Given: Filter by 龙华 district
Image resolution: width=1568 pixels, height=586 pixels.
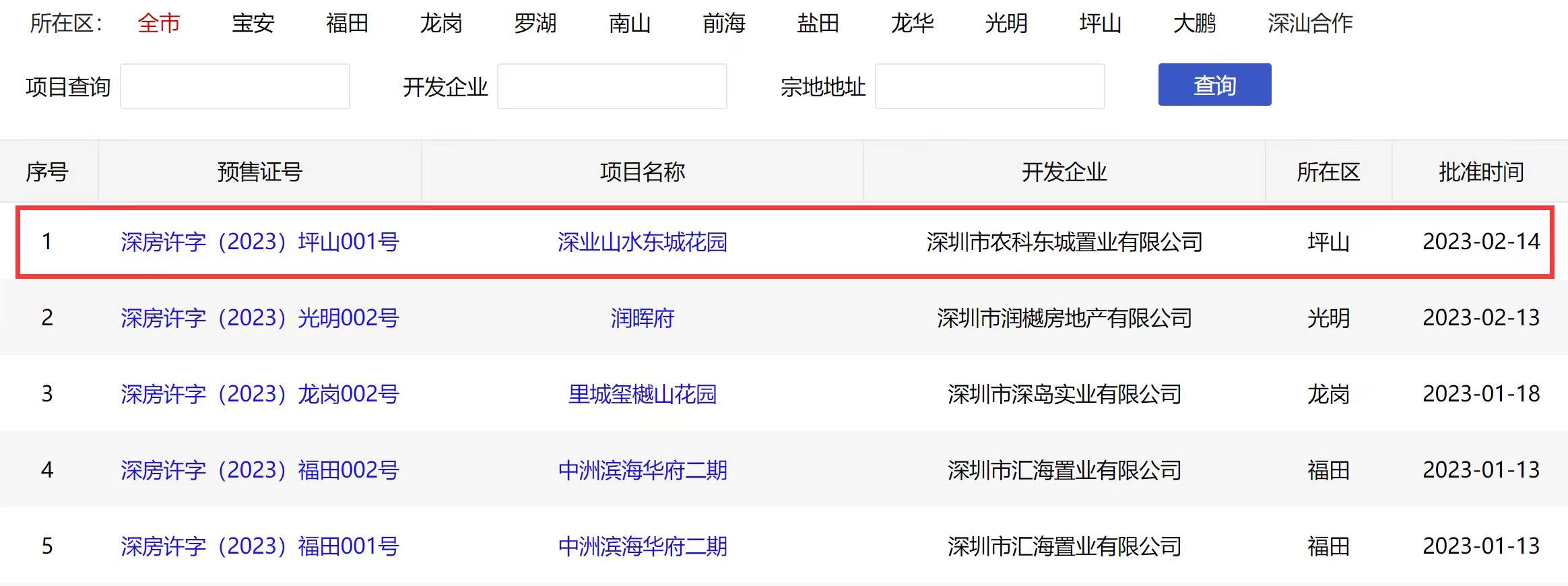Looking at the screenshot, I should [913, 24].
